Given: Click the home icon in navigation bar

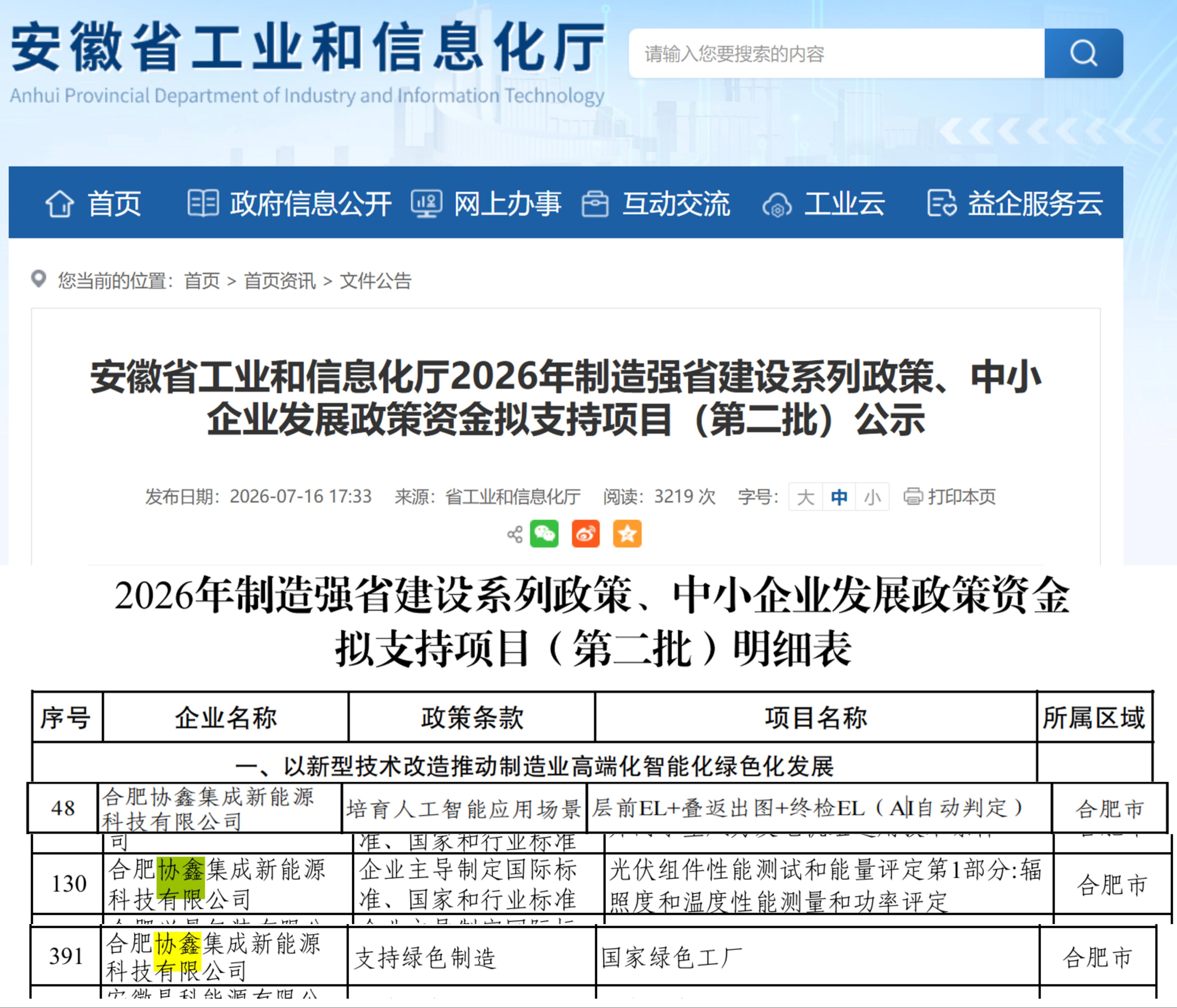Looking at the screenshot, I should coord(60,203).
